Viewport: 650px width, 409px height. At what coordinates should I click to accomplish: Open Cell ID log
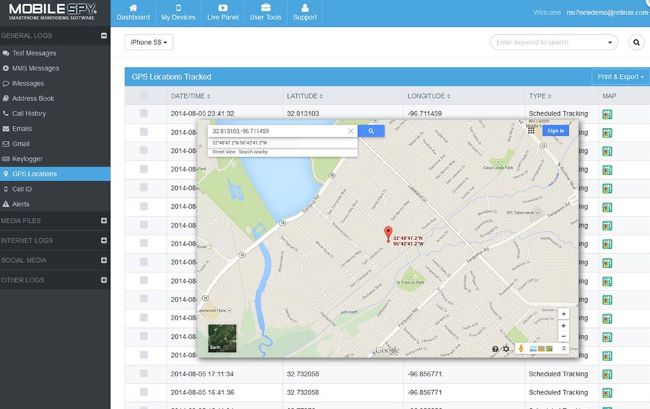[x=22, y=189]
